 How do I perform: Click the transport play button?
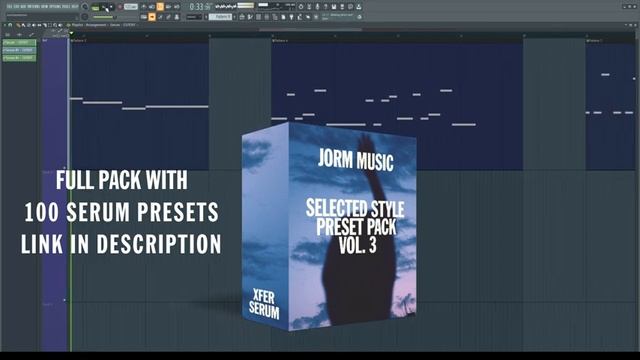104,7
